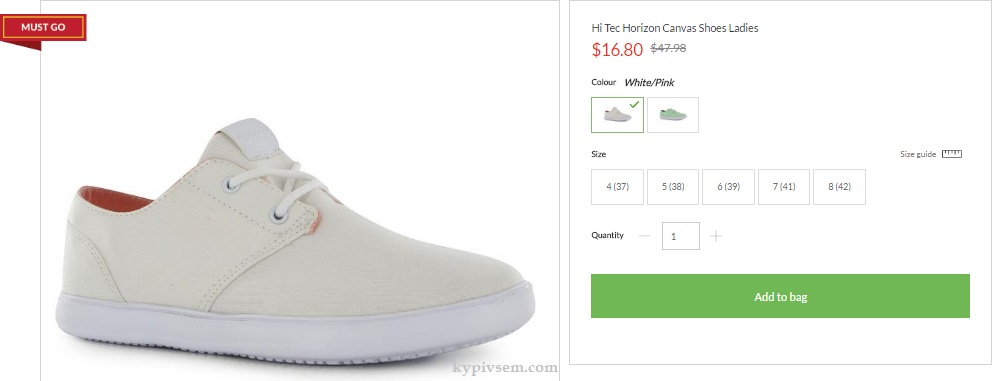
Task: Choose the green shoe colour swatch
Action: click(673, 115)
